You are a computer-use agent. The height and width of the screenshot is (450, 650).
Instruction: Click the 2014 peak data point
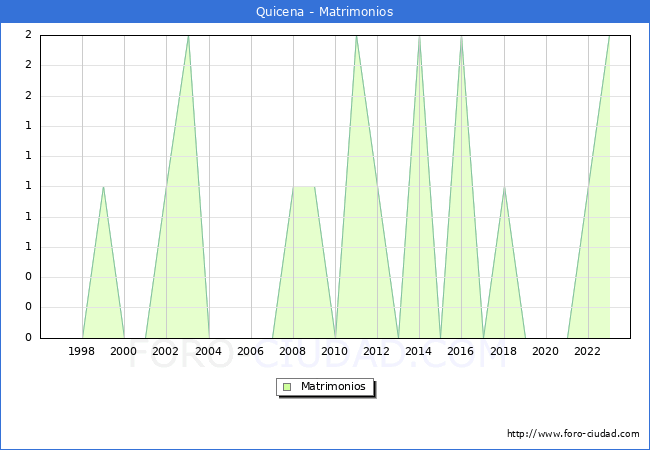(420, 36)
